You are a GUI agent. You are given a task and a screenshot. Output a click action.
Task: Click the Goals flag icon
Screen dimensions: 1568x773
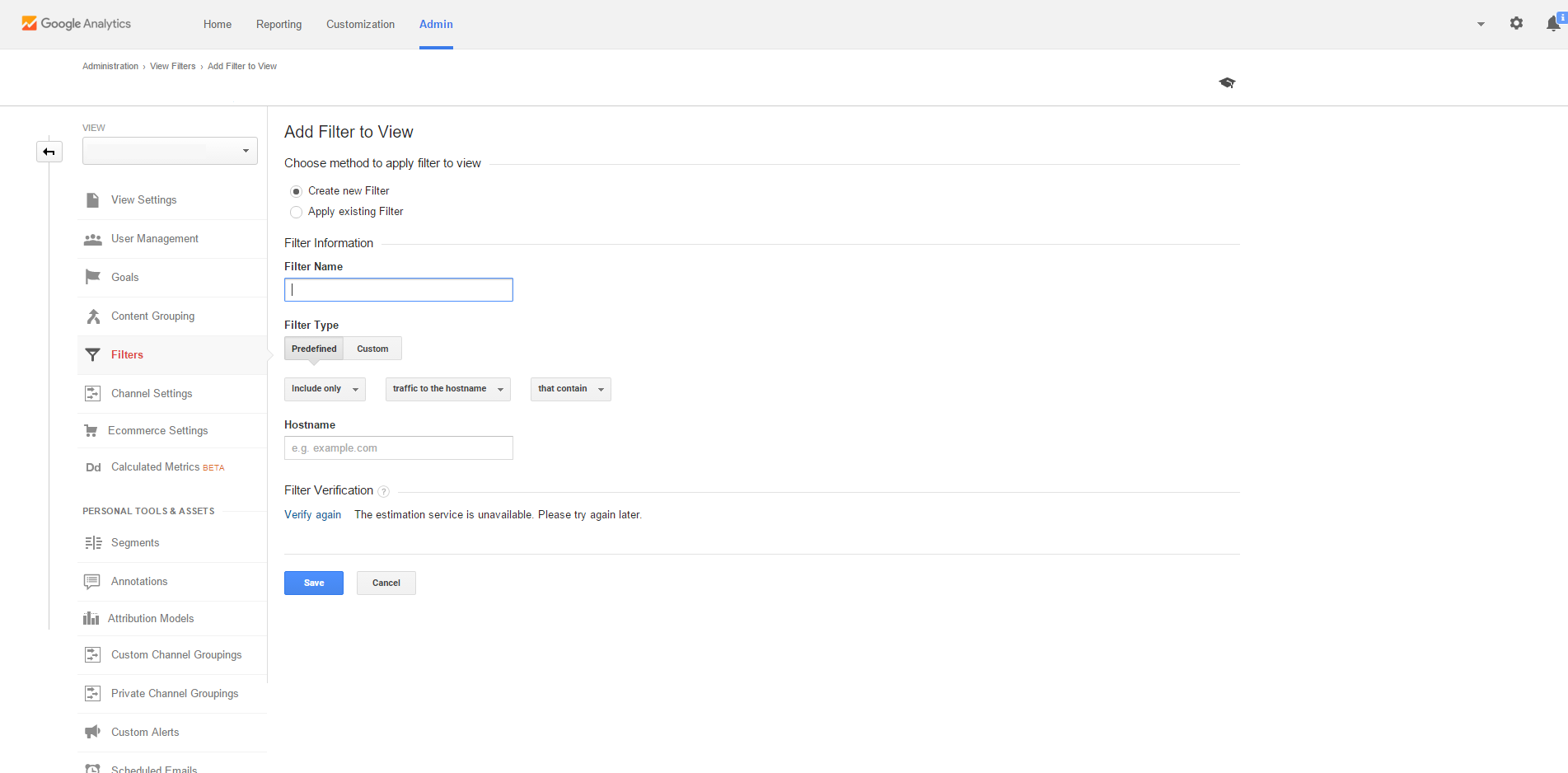(x=93, y=277)
